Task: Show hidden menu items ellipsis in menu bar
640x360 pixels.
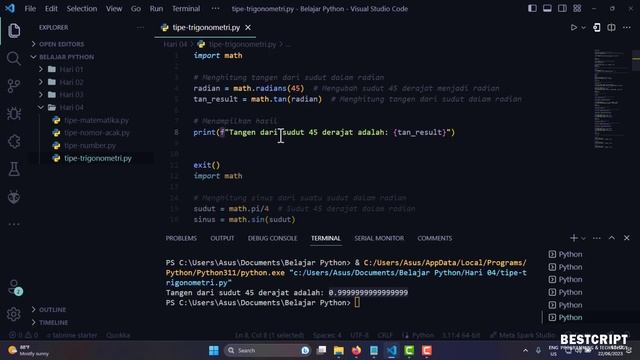Action: (215, 8)
